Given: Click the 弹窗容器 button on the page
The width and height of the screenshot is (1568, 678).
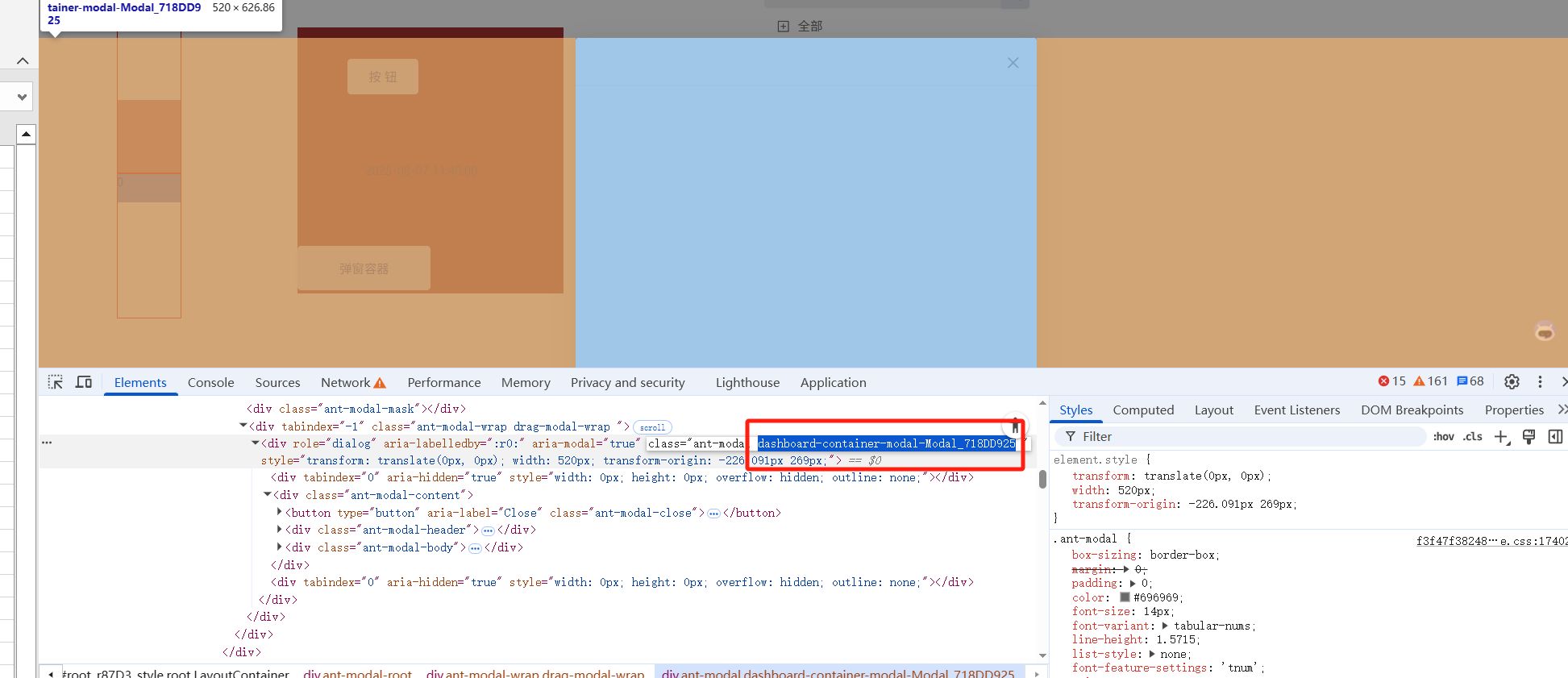Looking at the screenshot, I should [x=364, y=268].
